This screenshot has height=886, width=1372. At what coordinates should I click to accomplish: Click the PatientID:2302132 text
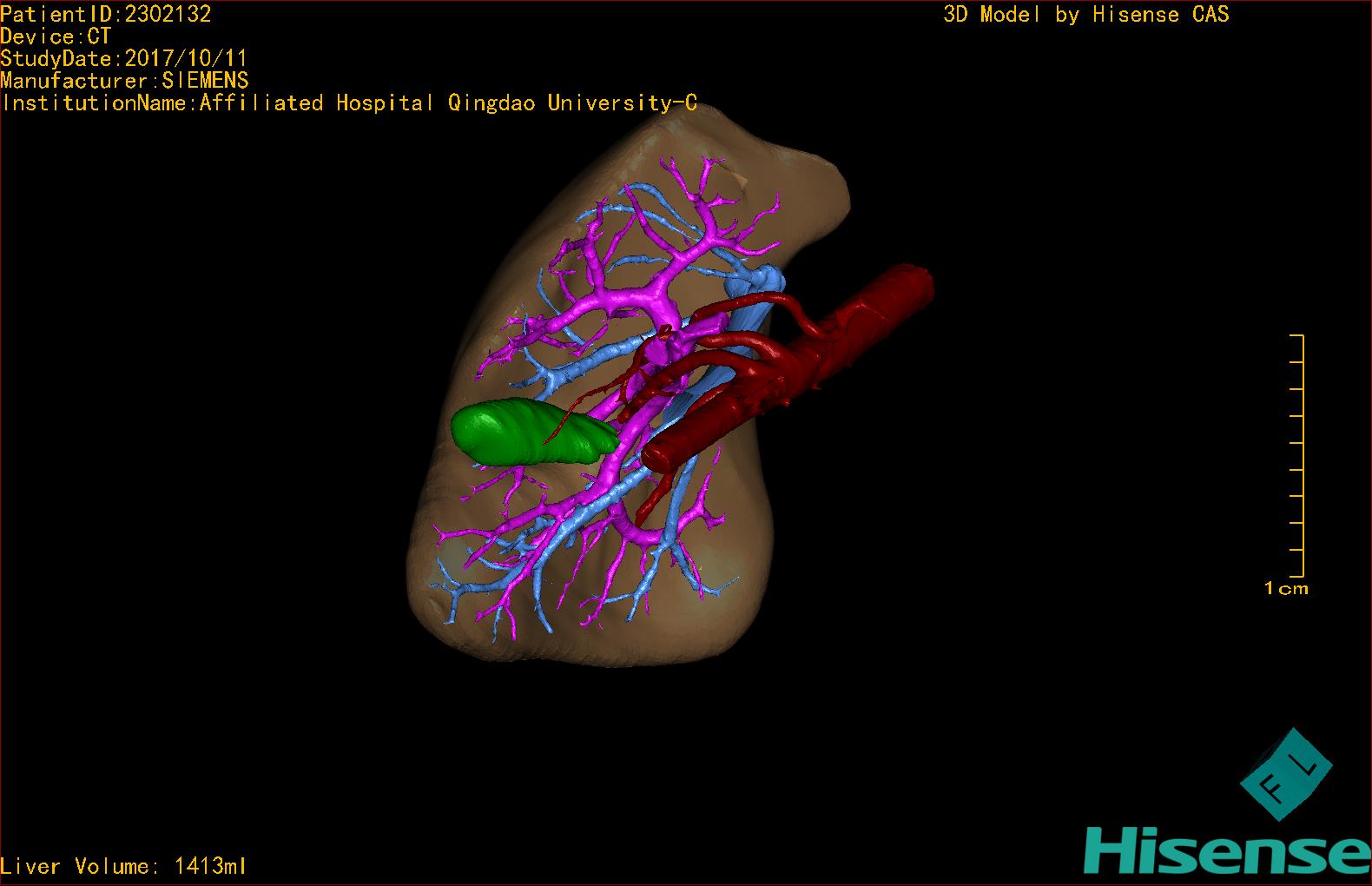tap(106, 13)
